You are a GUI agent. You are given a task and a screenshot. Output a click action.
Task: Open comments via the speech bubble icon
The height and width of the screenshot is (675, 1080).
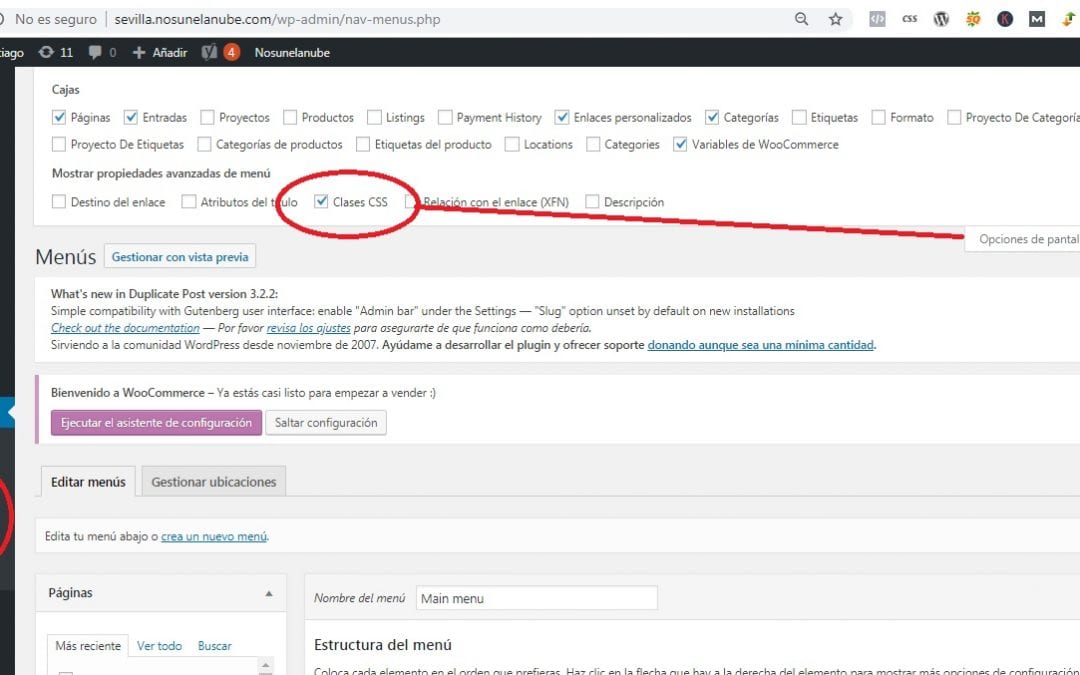point(95,52)
